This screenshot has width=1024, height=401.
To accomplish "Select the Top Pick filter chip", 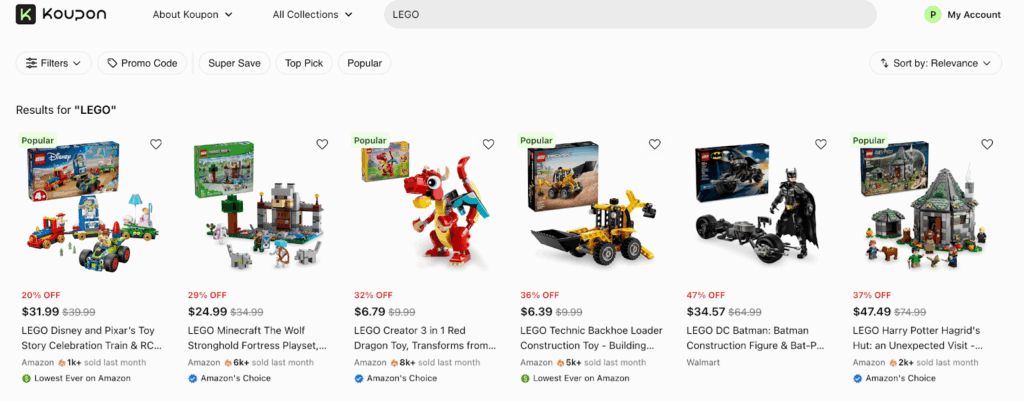I will [x=304, y=63].
